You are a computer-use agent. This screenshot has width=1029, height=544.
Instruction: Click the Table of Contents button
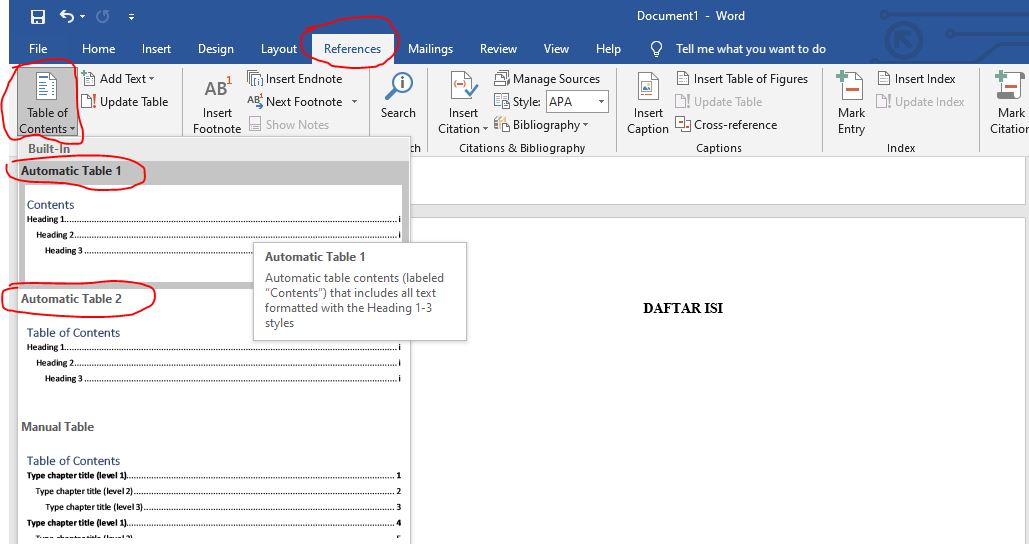tap(47, 102)
